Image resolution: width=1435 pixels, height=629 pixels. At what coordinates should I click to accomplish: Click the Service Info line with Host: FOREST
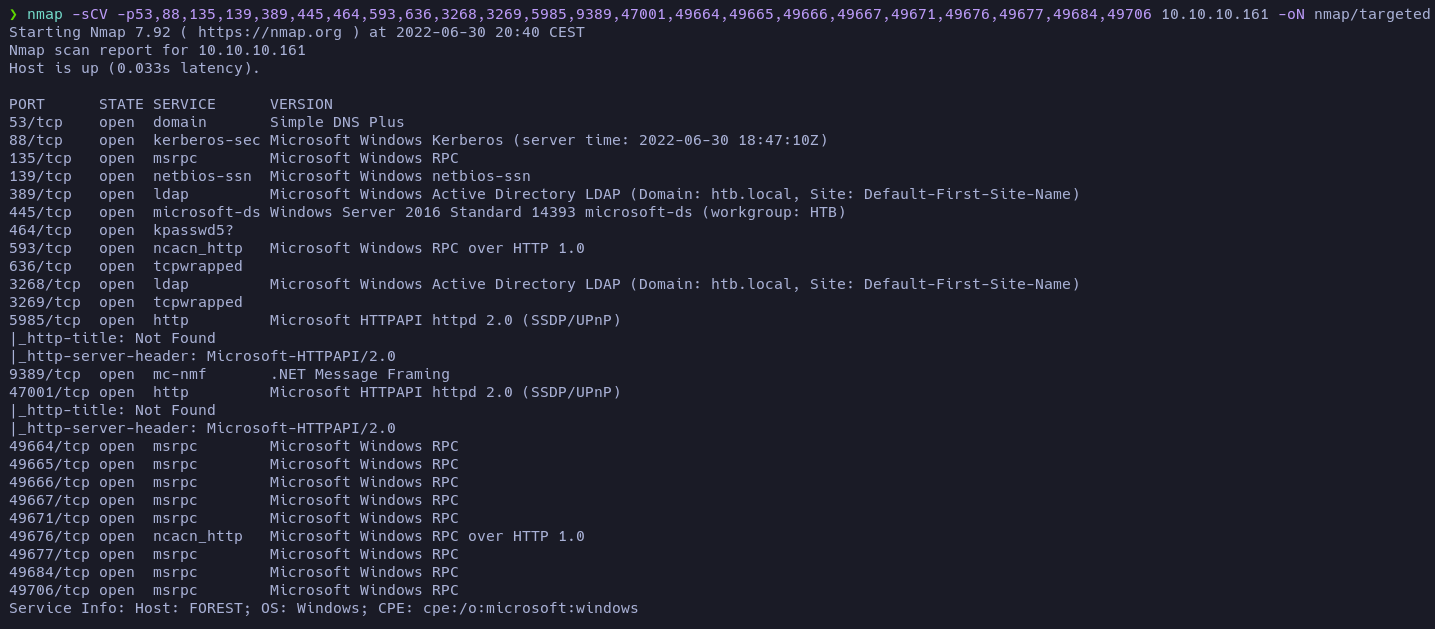pos(323,608)
